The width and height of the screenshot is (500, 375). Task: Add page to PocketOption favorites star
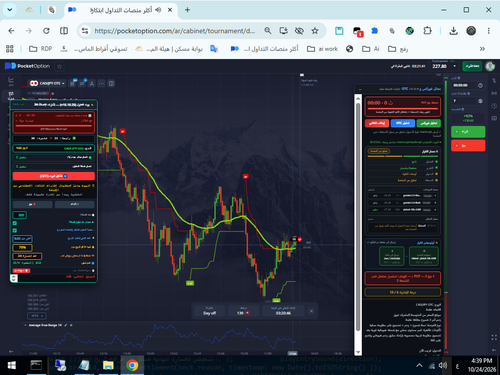click(x=60, y=66)
